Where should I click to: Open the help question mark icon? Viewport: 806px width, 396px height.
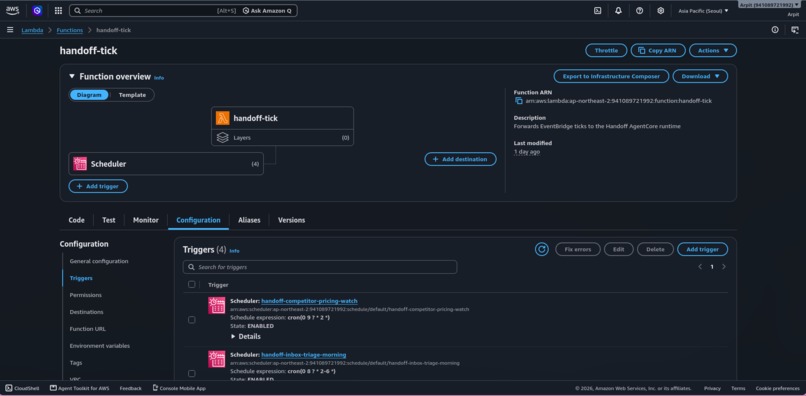click(x=639, y=10)
